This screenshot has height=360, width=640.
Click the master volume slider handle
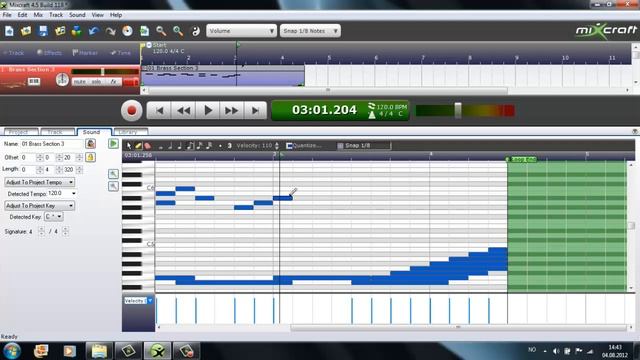coord(458,110)
